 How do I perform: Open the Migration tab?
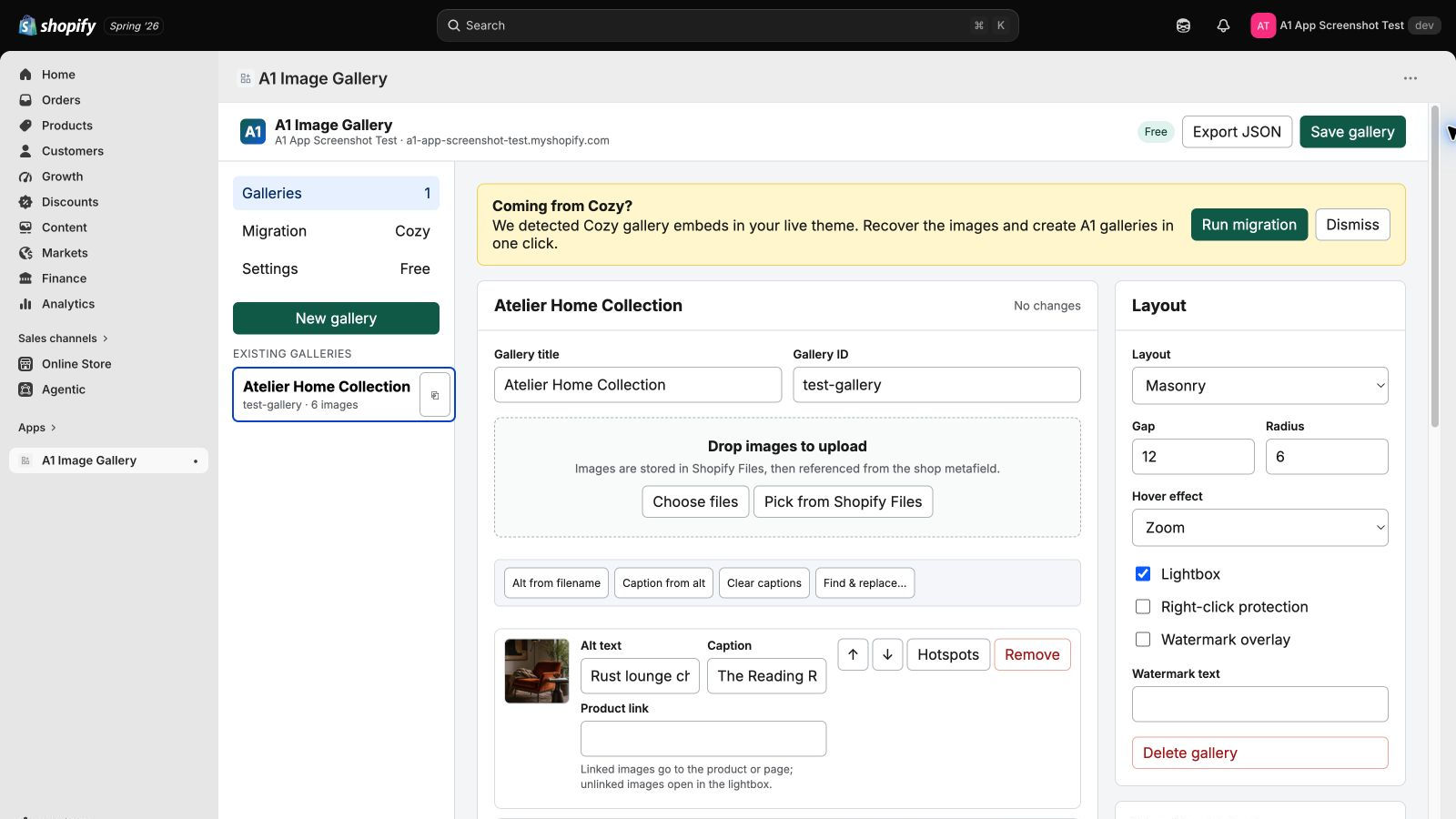[336, 231]
